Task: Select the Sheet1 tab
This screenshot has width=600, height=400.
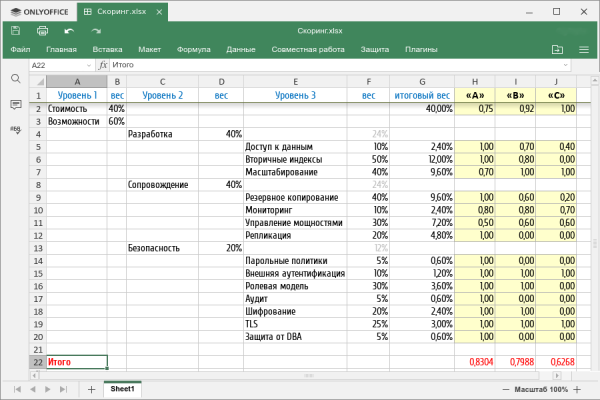Action: (122, 388)
